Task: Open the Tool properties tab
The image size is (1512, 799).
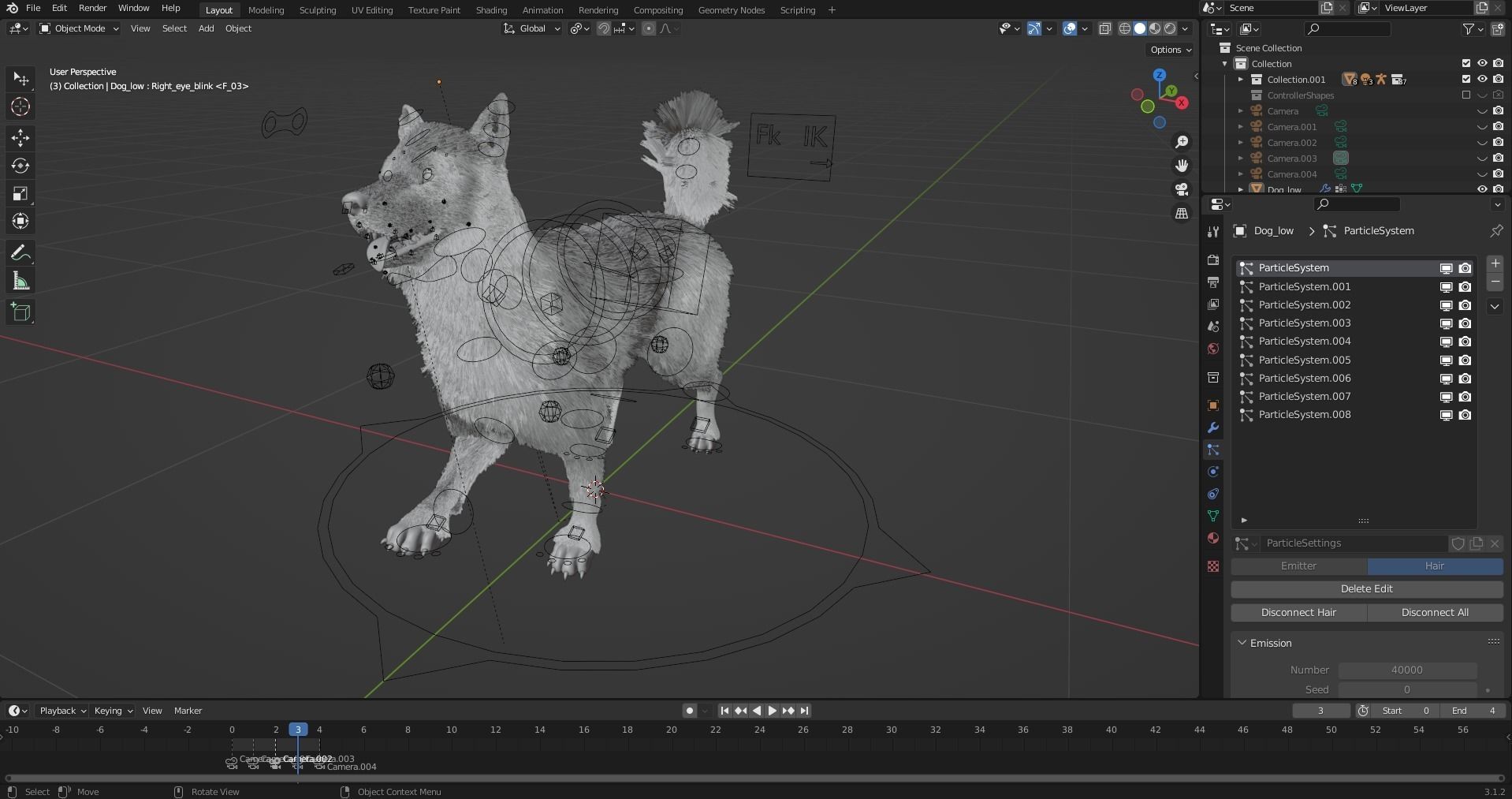Action: pos(1213,231)
